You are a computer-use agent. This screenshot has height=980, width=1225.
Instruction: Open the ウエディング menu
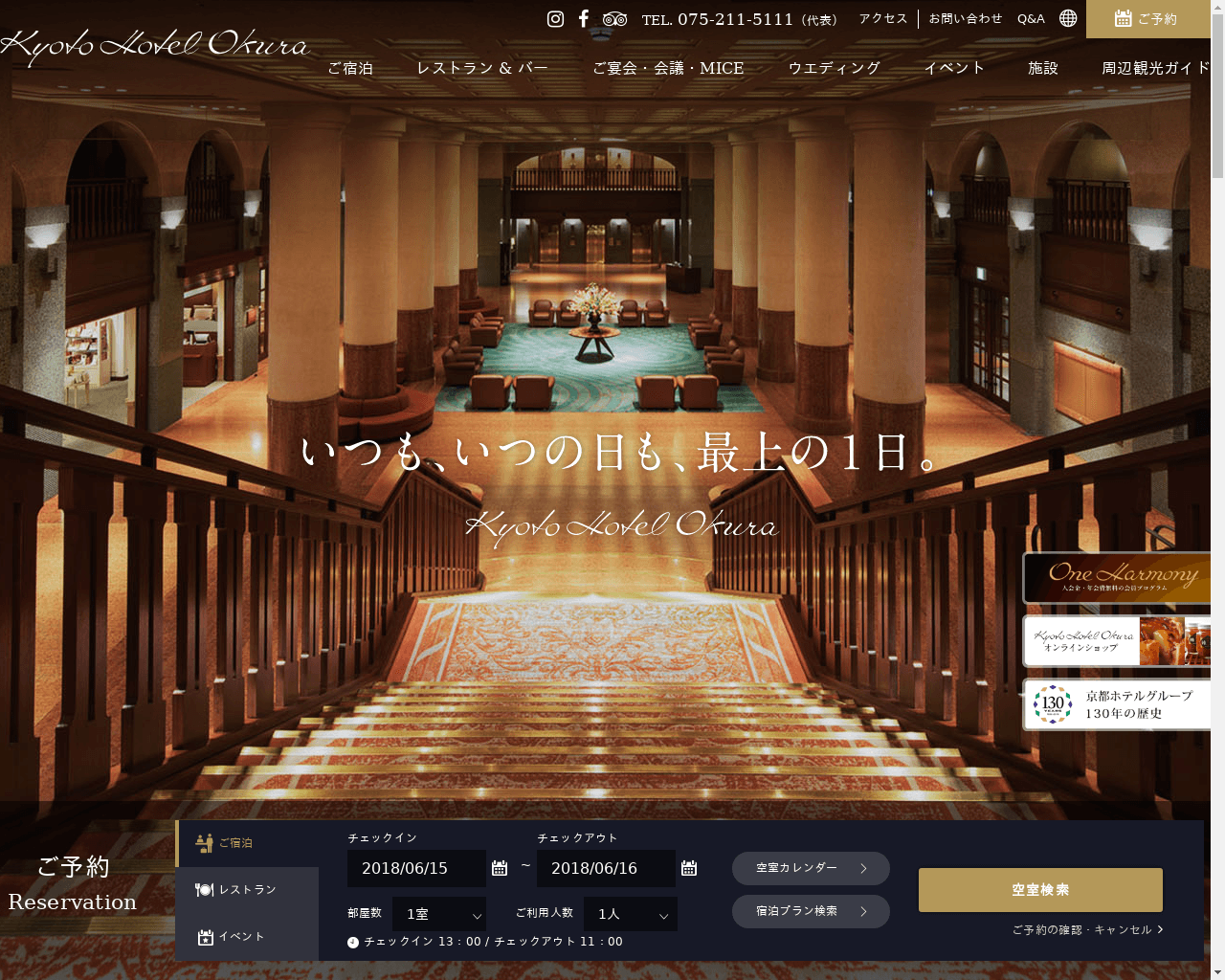pyautogui.click(x=834, y=68)
